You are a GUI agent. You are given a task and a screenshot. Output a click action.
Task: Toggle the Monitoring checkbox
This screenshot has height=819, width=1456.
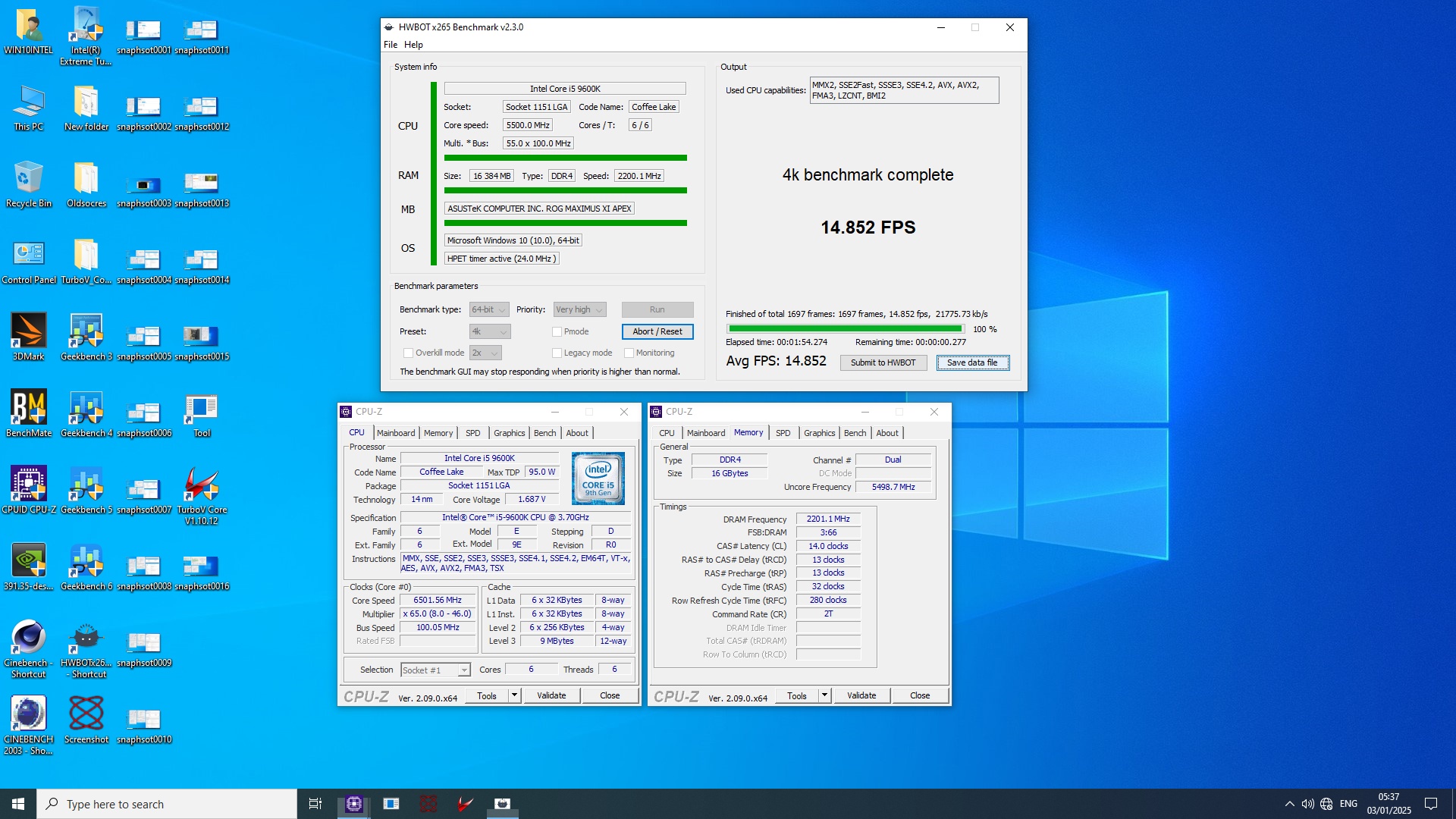pos(629,353)
